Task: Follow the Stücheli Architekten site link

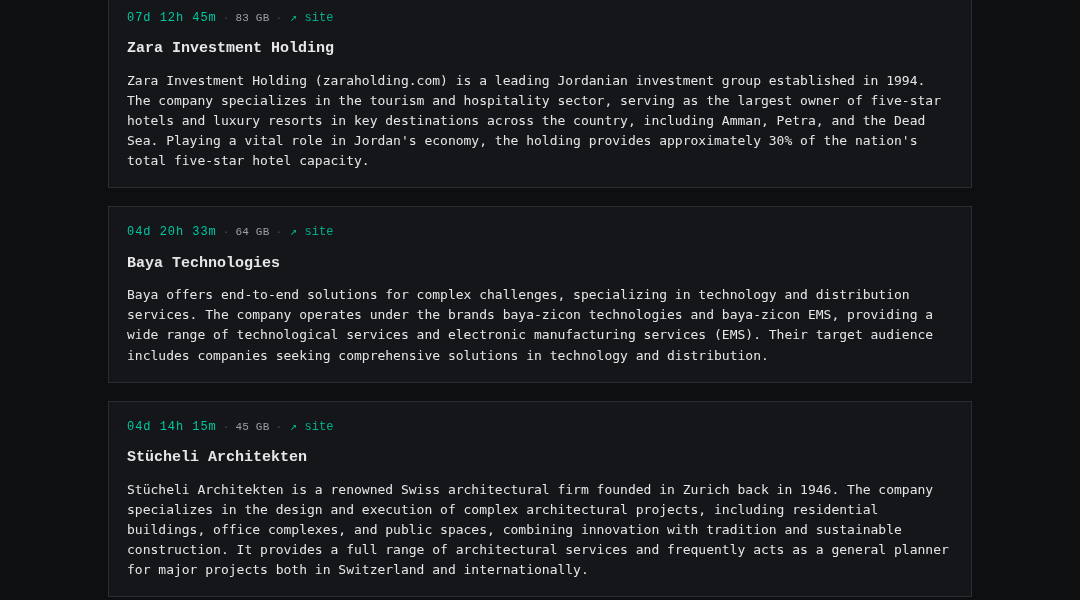Action: click(311, 426)
